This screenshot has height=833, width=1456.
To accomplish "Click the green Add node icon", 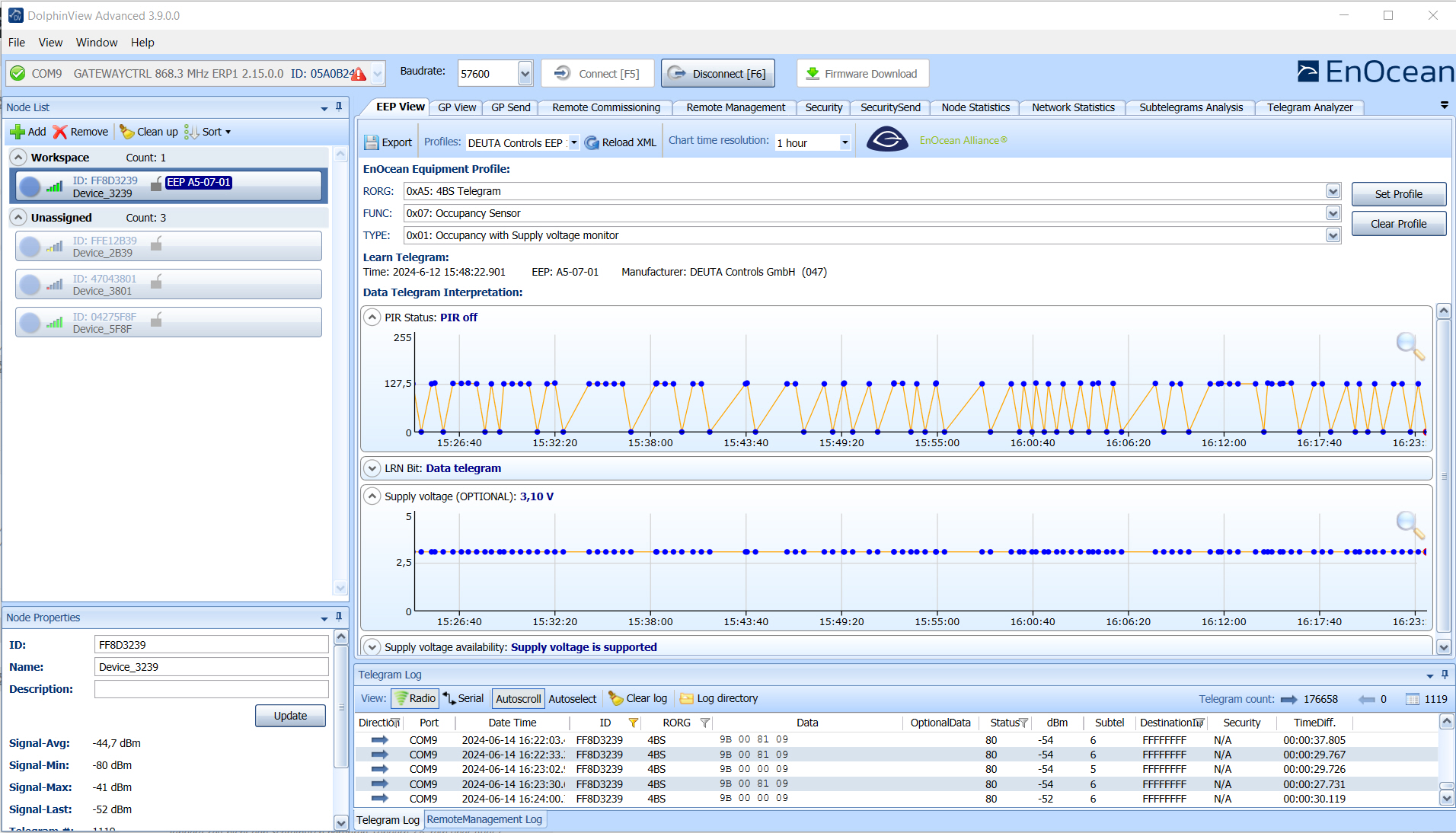I will point(18,131).
